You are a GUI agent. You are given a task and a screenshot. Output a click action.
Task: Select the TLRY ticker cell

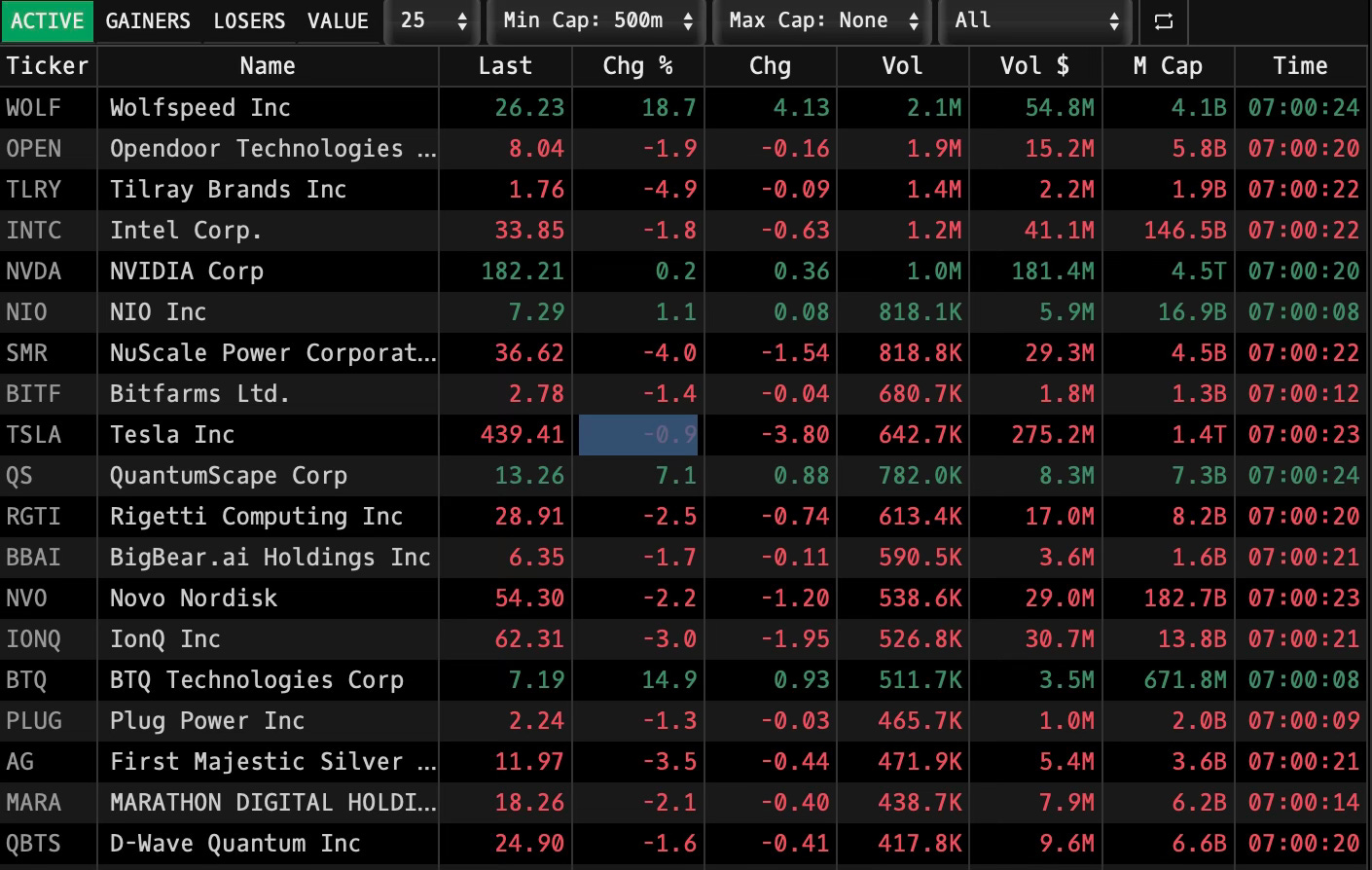48,190
